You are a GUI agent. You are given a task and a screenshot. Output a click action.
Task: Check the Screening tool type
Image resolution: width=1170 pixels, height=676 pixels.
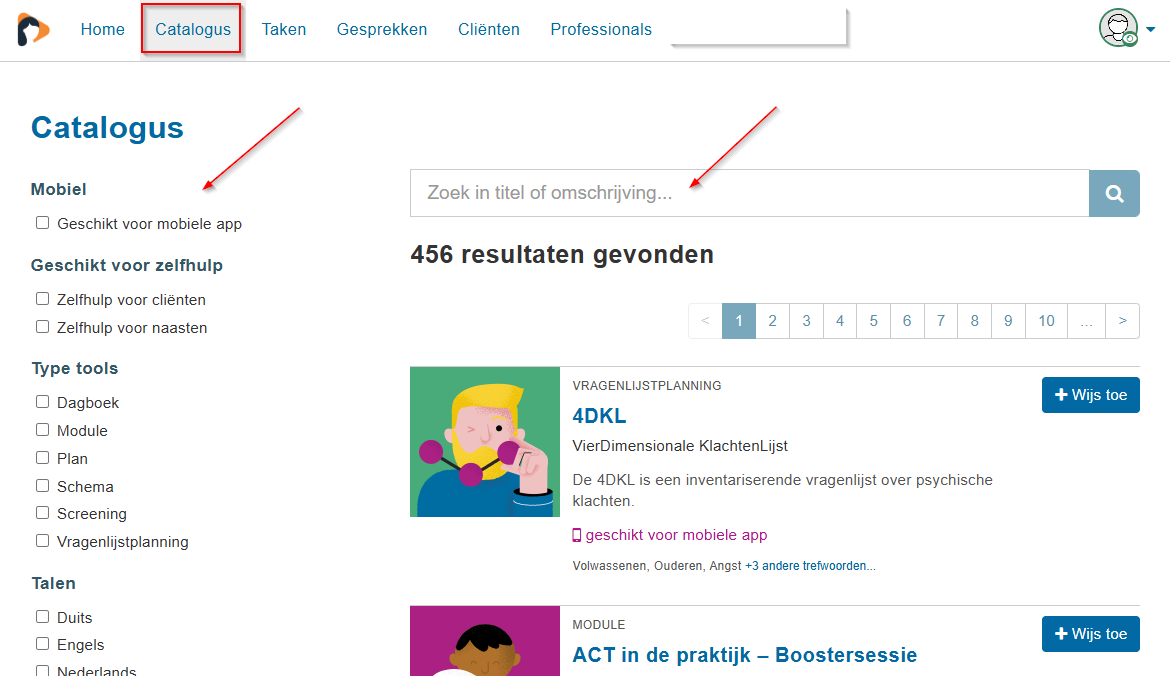[43, 513]
